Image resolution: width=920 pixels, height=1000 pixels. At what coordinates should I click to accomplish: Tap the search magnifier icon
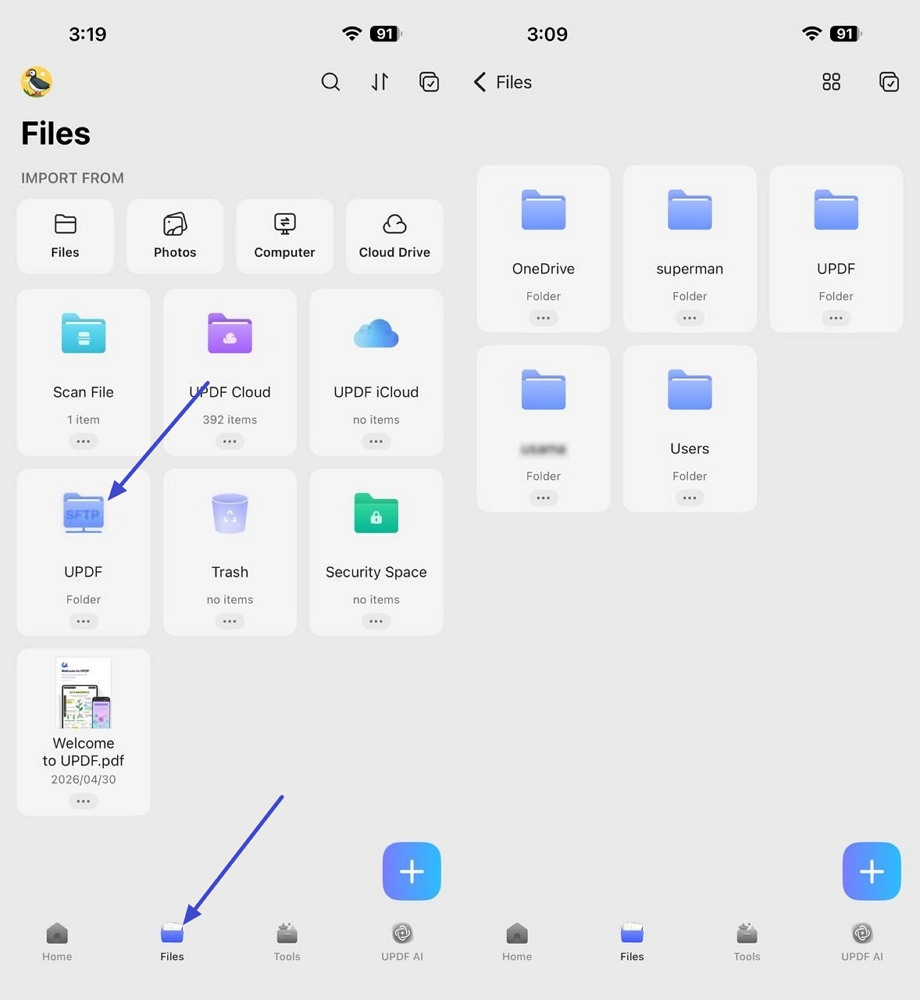(330, 82)
